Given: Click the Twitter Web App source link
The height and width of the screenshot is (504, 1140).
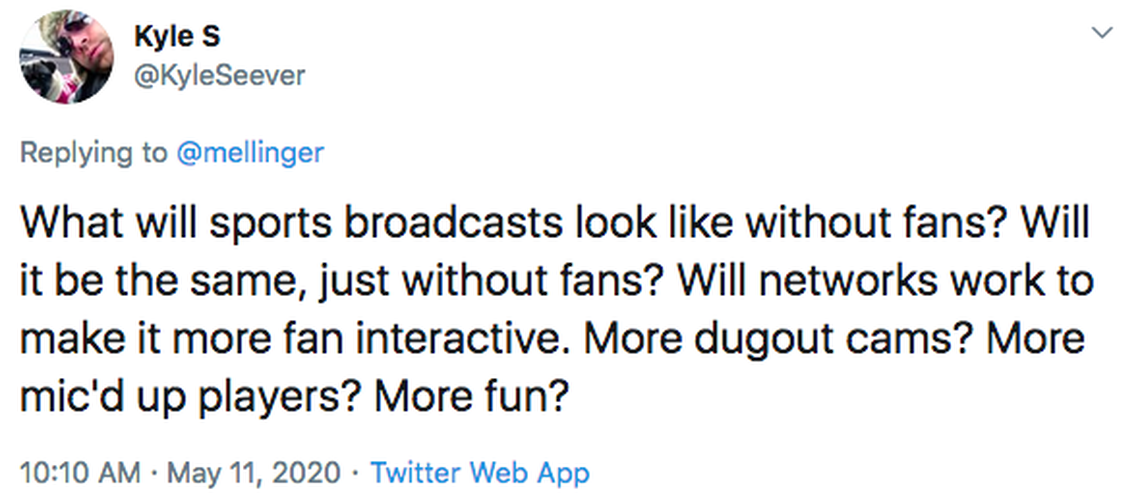Looking at the screenshot, I should coord(480,471).
